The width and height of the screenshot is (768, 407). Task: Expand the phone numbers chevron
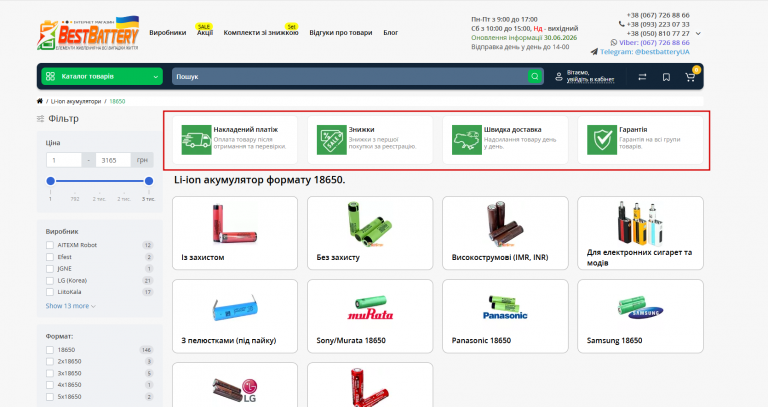pyautogui.click(x=698, y=34)
